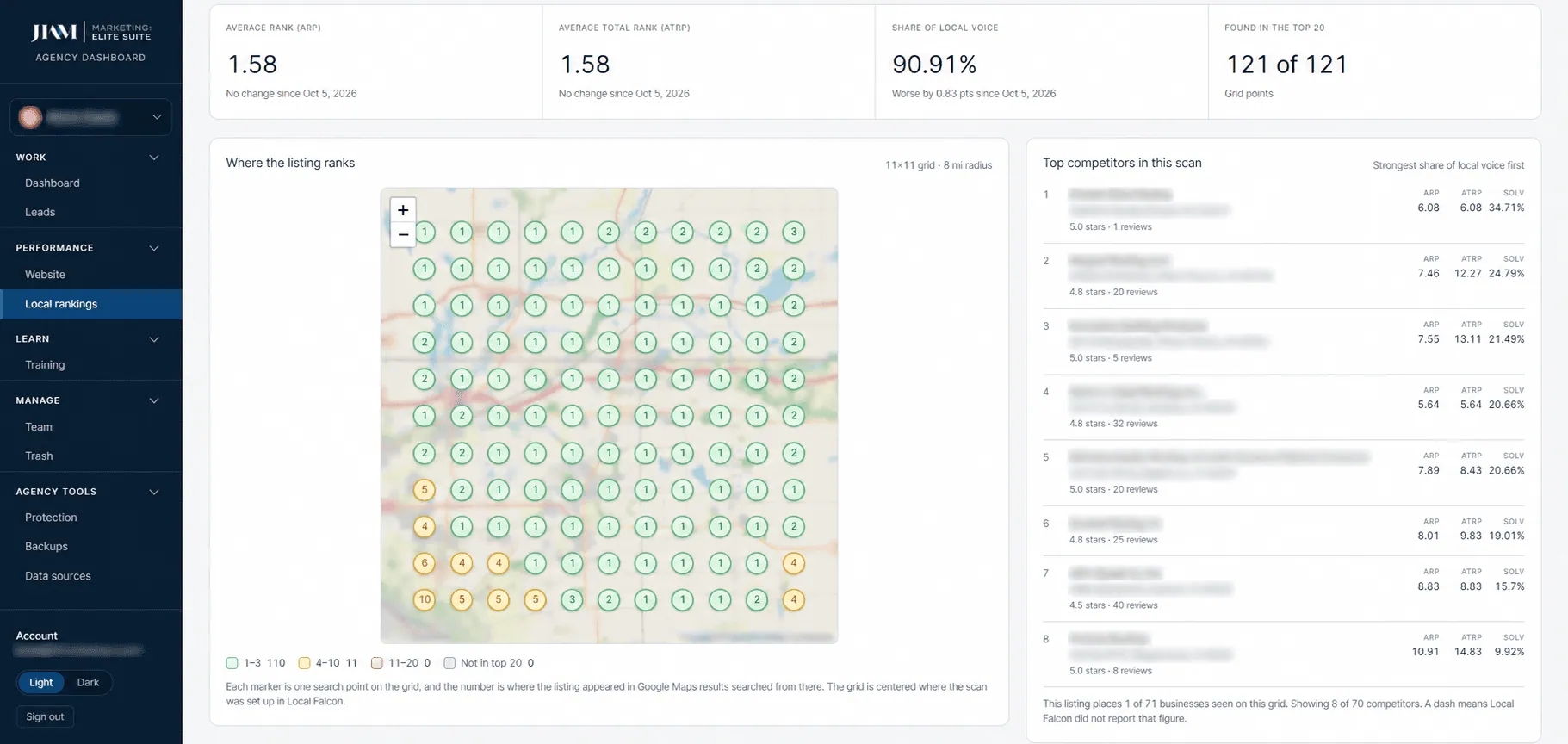Screen dimensions: 1568x744
Task: Select the map marker showing rank 6
Action: (x=425, y=563)
